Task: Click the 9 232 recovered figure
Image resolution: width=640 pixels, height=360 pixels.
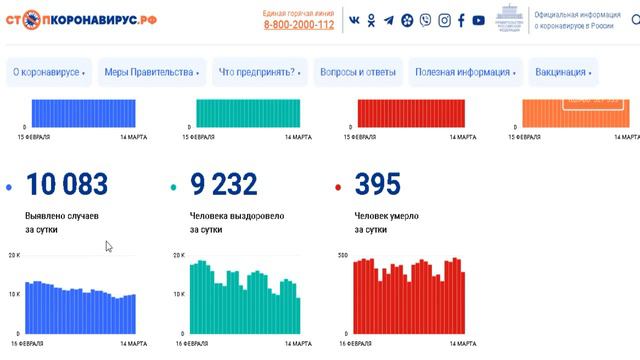Action: [x=224, y=184]
